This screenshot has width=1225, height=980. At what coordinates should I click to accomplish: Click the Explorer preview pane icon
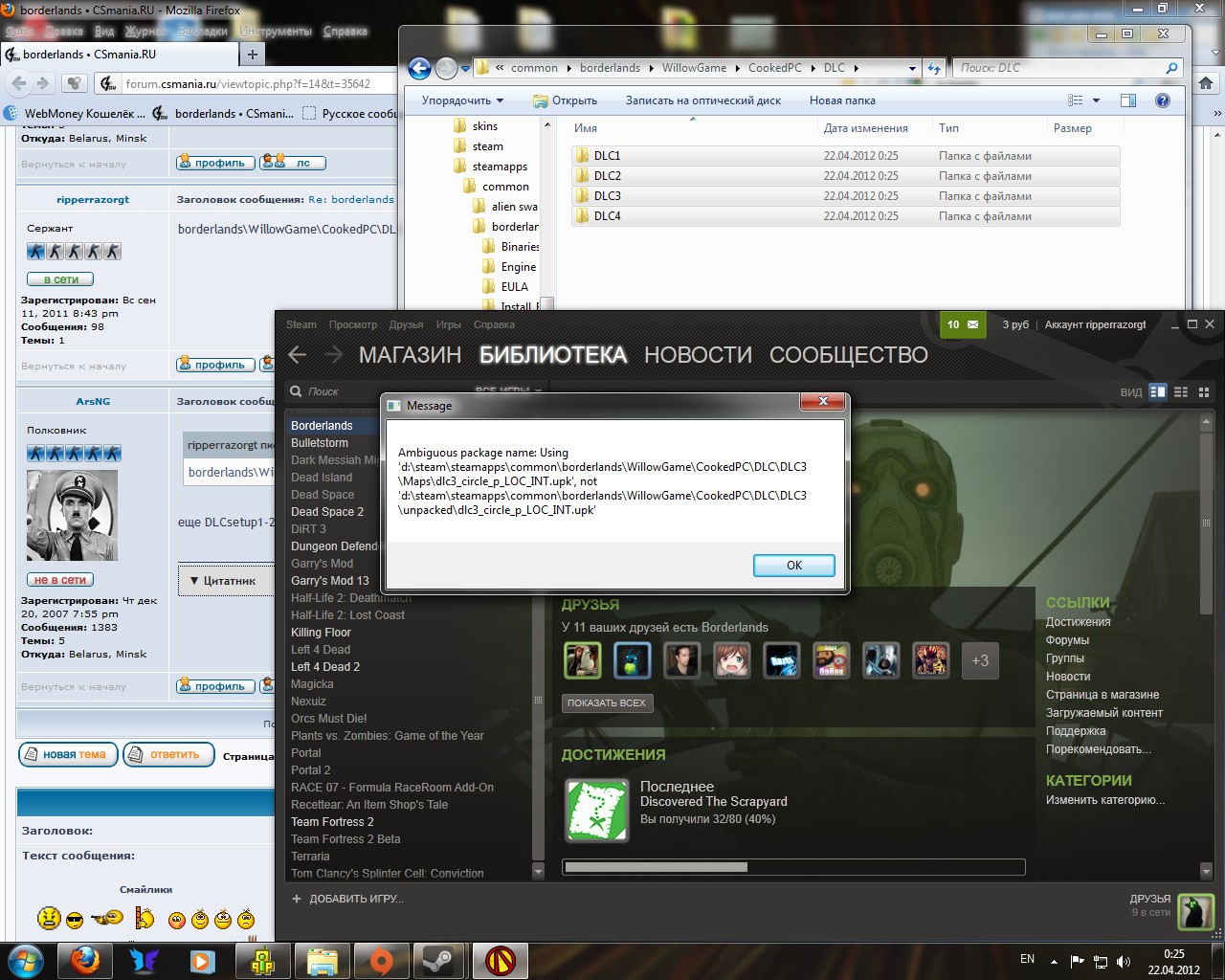click(1128, 100)
